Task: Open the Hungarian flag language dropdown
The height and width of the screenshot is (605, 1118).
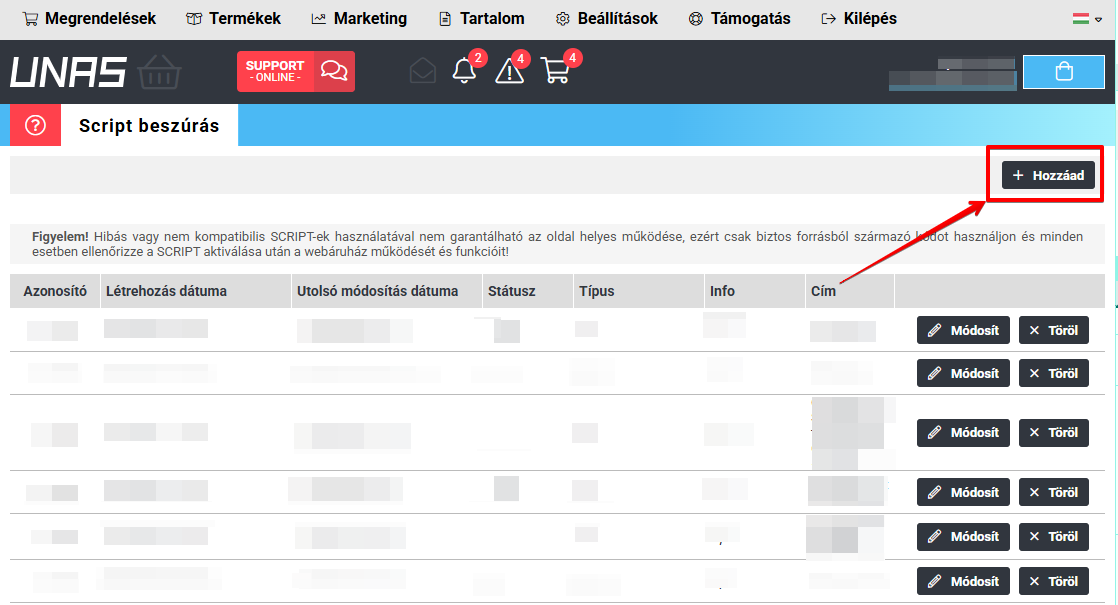Action: 1087,19
